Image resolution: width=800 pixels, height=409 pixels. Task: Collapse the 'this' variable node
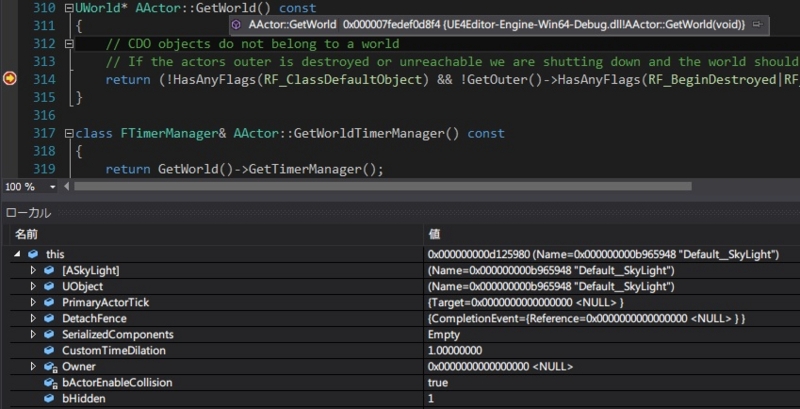(x=18, y=254)
